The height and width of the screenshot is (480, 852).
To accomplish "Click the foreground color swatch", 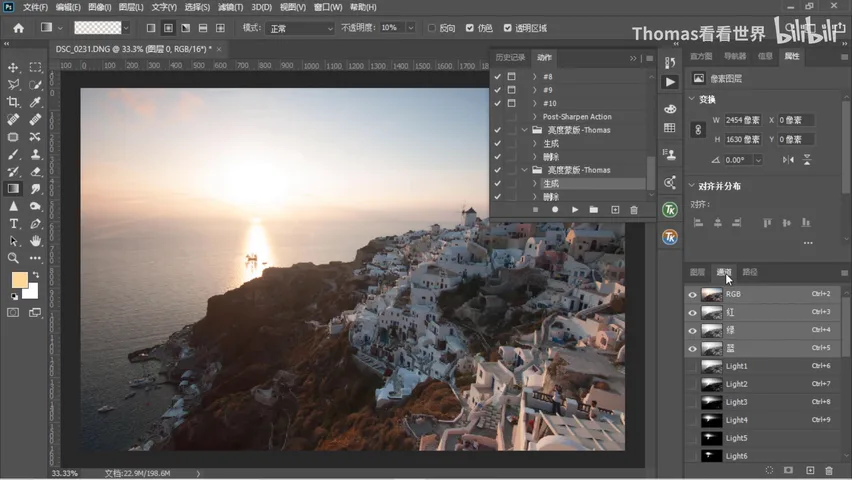I will 19,280.
